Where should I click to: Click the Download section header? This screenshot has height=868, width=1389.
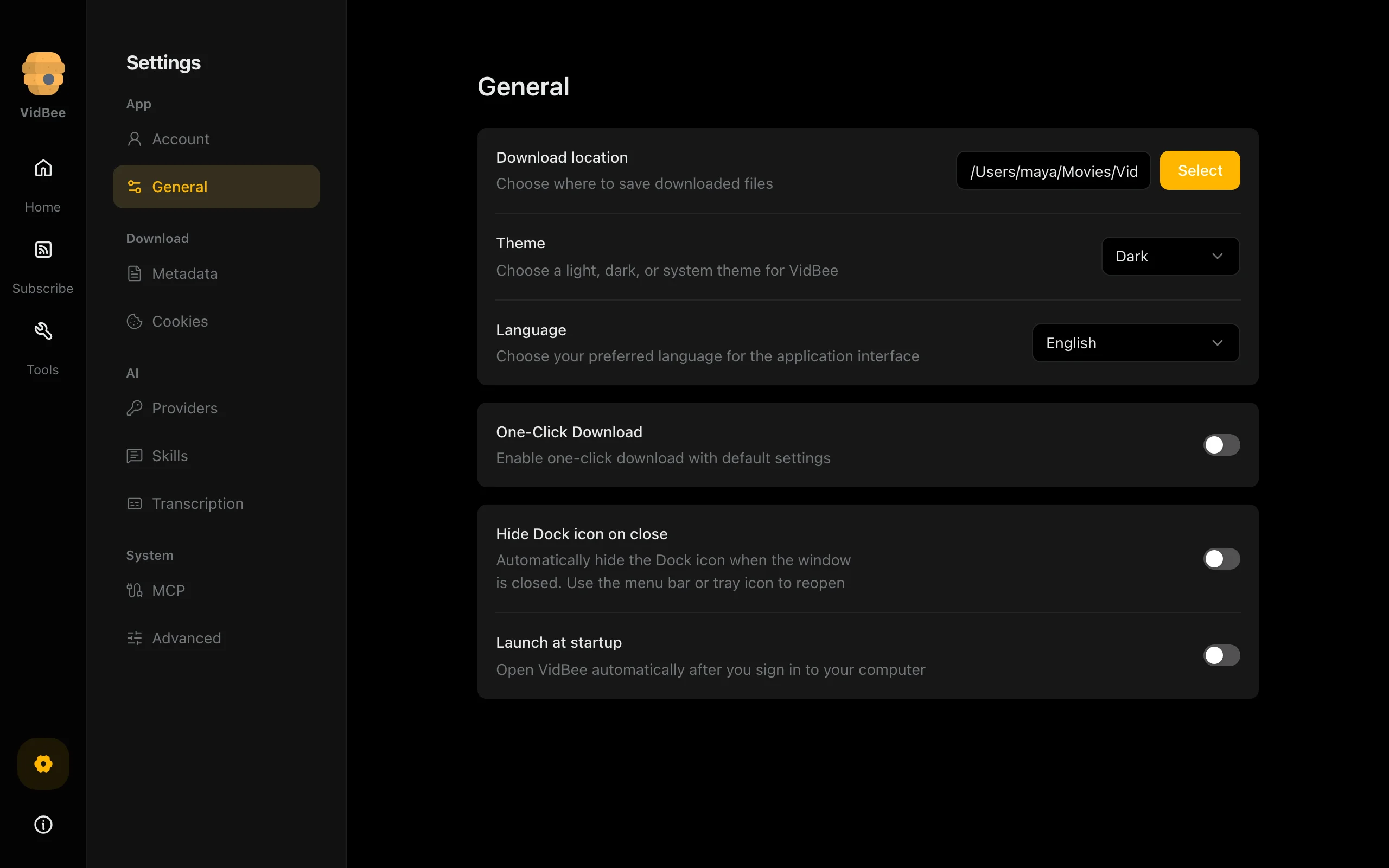point(157,238)
